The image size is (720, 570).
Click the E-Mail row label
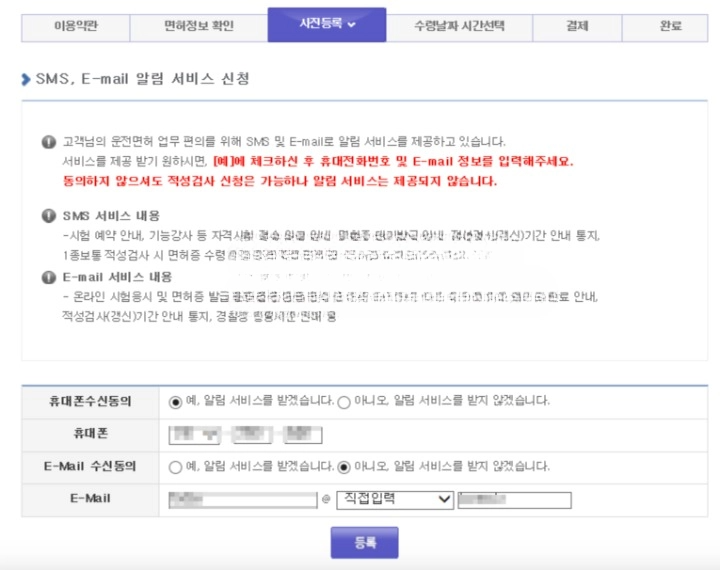(90, 499)
